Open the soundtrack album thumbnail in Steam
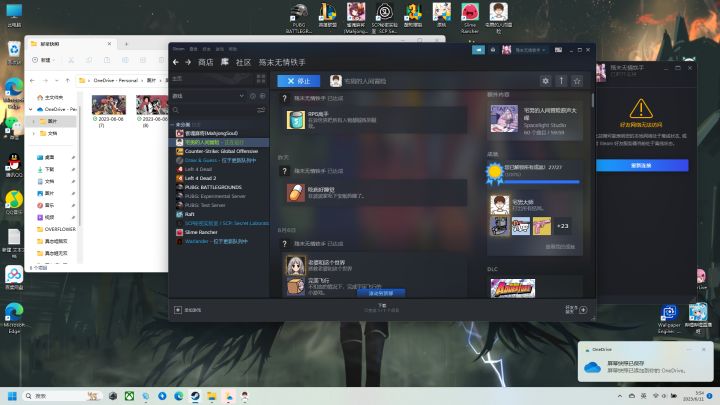Screen dimensions: 720x405 click(x=504, y=118)
